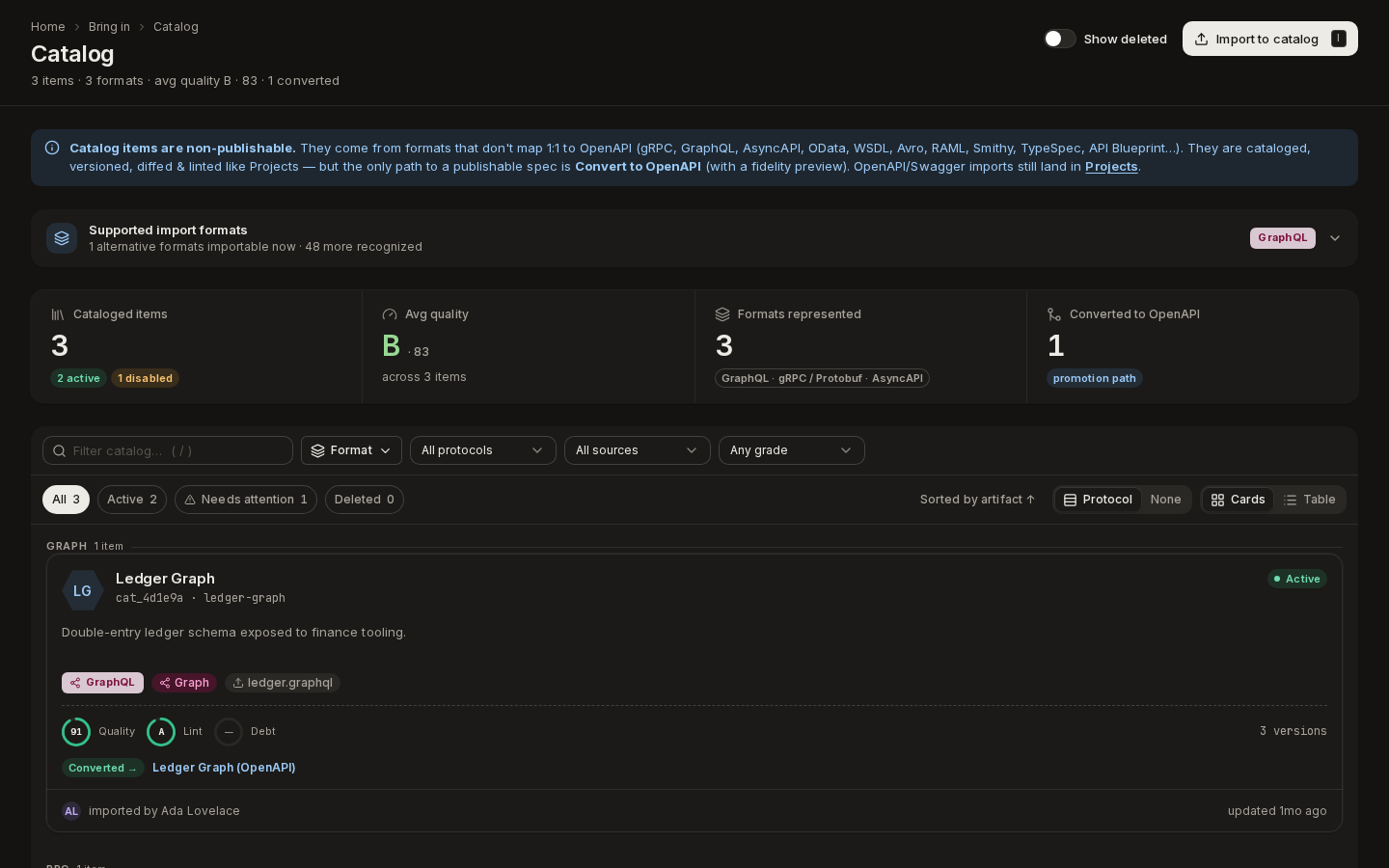Click the Import to catalog button
Image resolution: width=1389 pixels, height=868 pixels.
point(1269,39)
